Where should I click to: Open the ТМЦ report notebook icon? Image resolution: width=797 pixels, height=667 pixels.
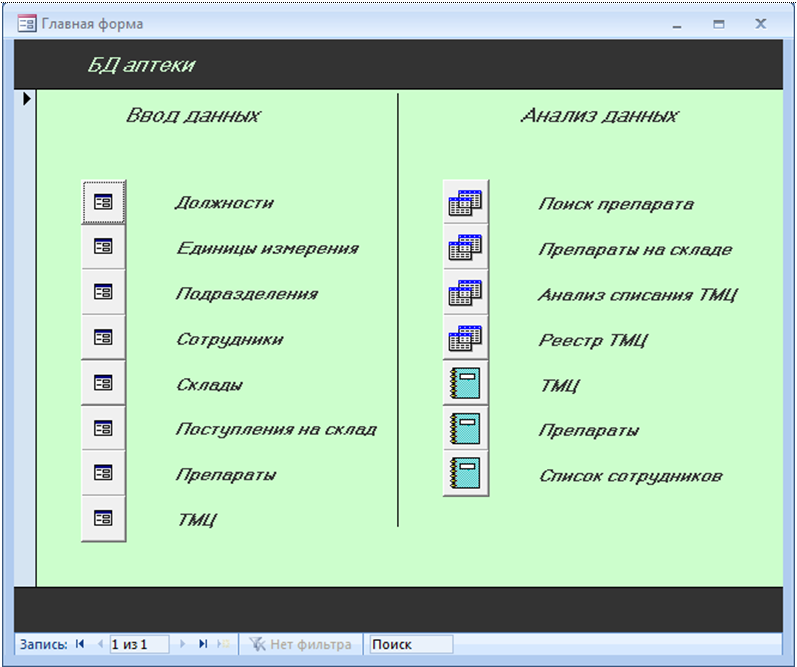465,383
